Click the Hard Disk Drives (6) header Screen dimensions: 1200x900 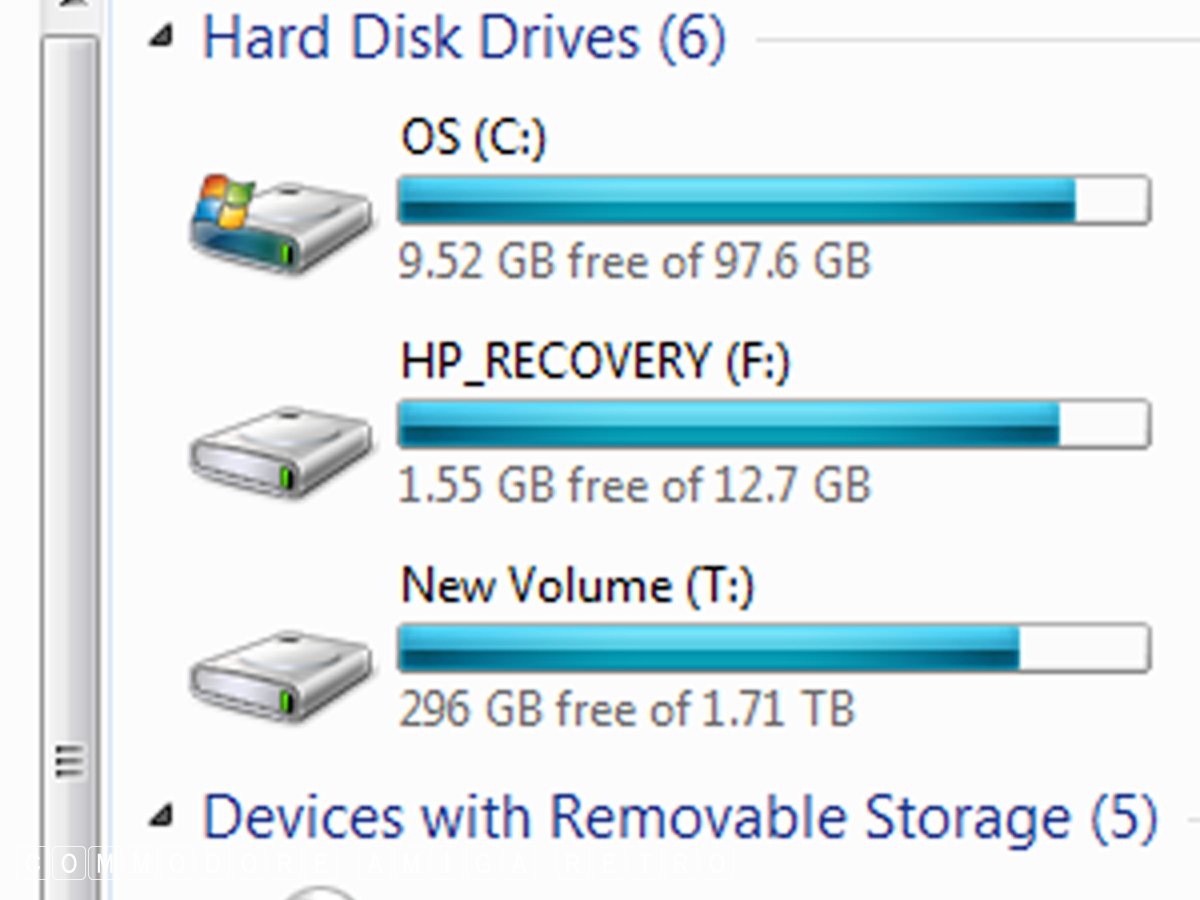point(464,38)
